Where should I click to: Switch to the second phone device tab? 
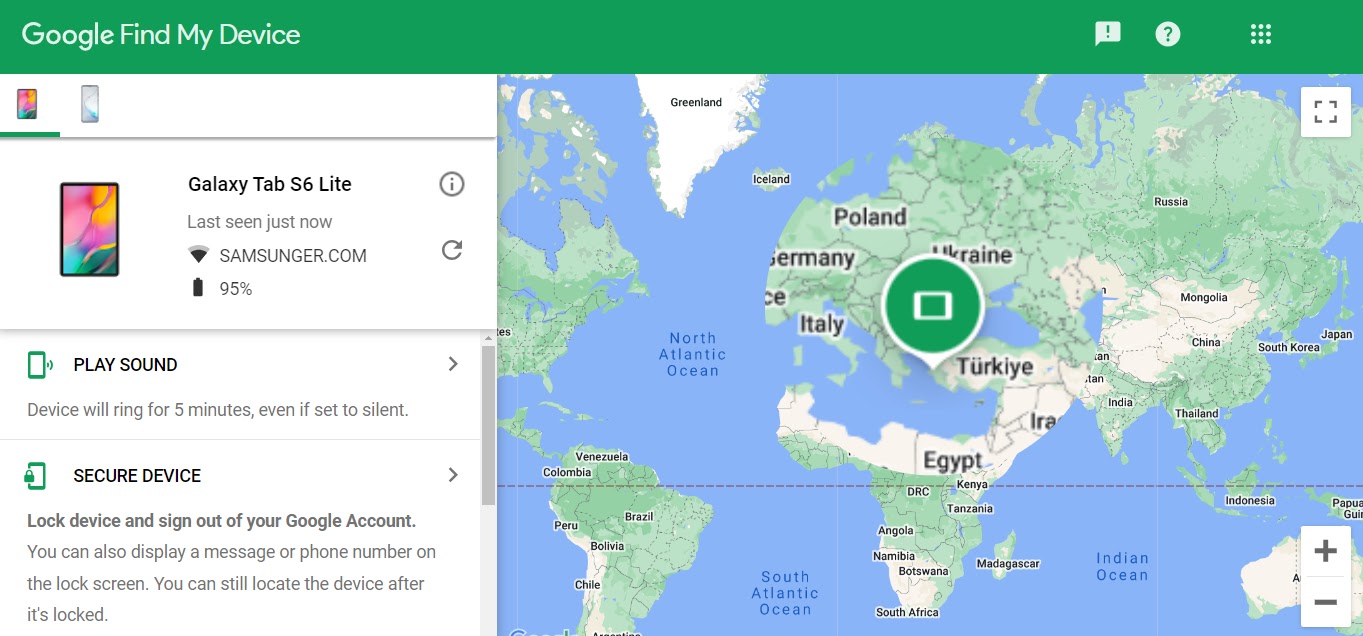pos(90,104)
